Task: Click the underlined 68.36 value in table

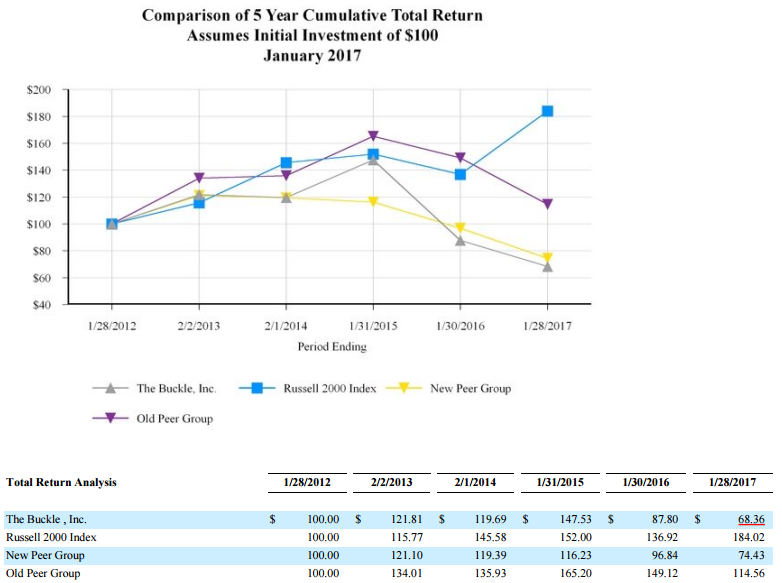Action: (750, 520)
